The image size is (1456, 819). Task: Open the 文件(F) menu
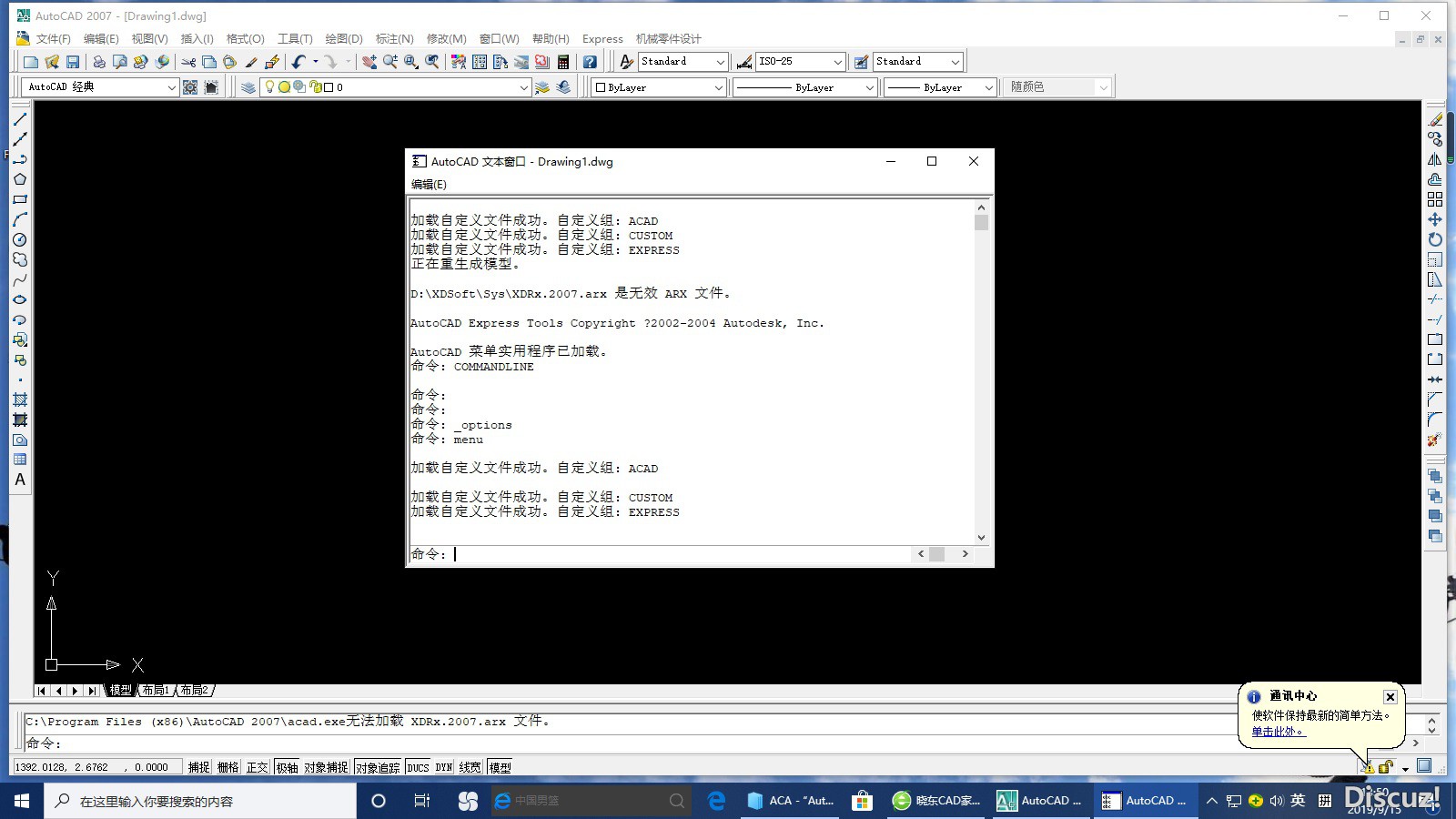coord(54,39)
